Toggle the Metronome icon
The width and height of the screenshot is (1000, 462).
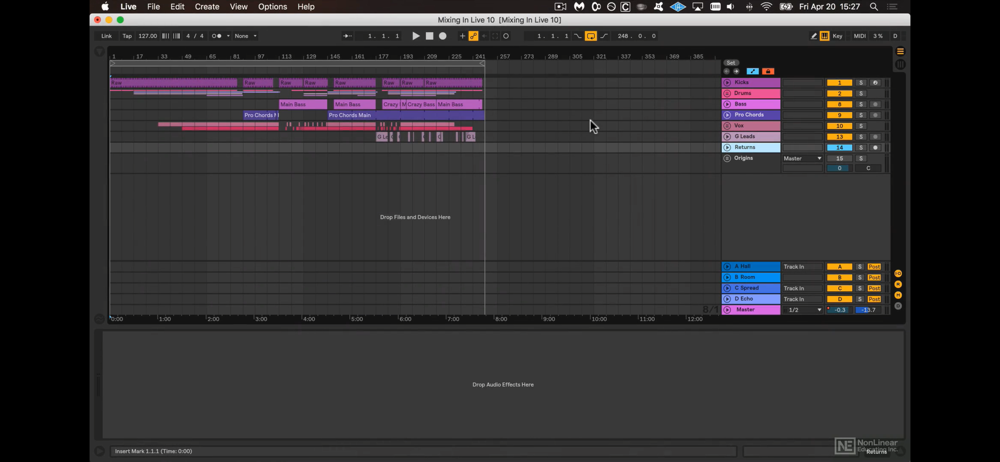[x=216, y=36]
